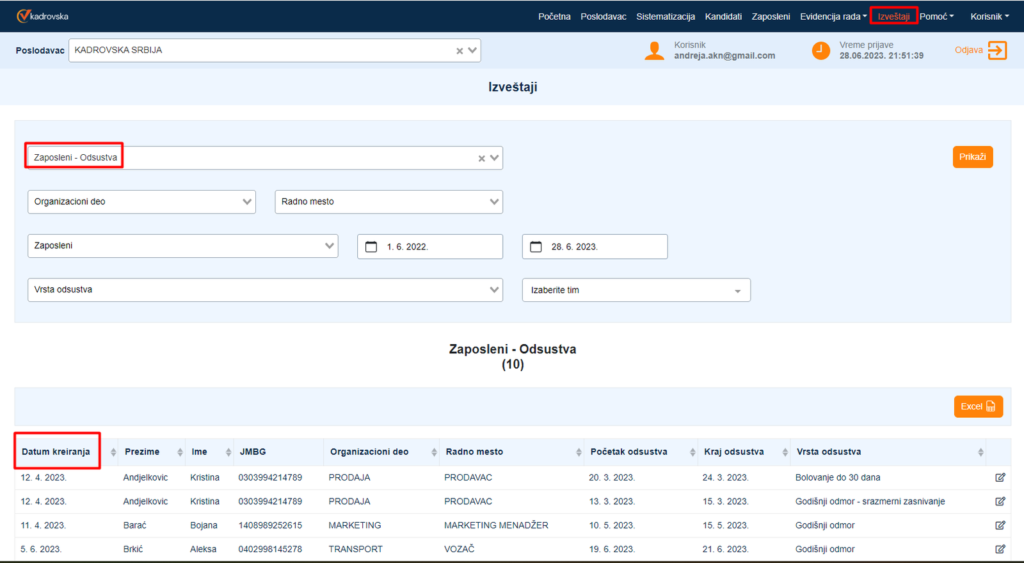
Task: Click the Kadrovska logo in the header
Action: (x=42, y=16)
